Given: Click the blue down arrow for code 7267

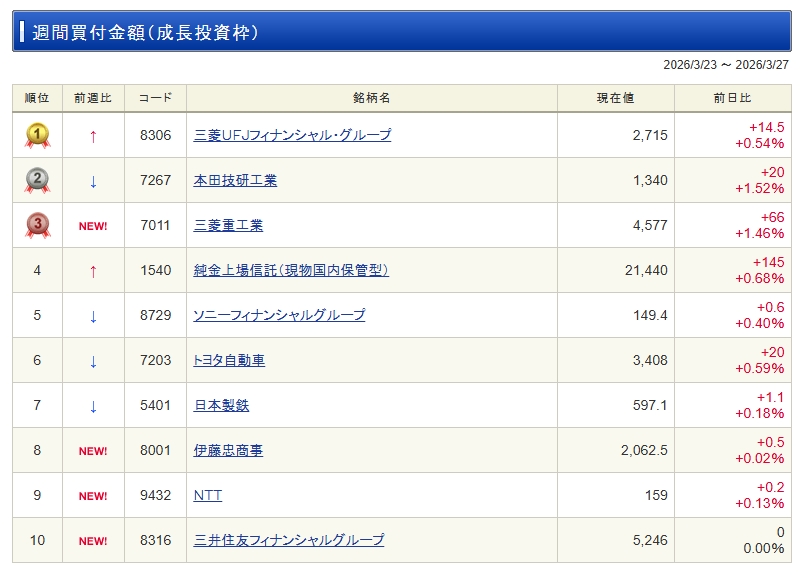Looking at the screenshot, I should (x=93, y=181).
